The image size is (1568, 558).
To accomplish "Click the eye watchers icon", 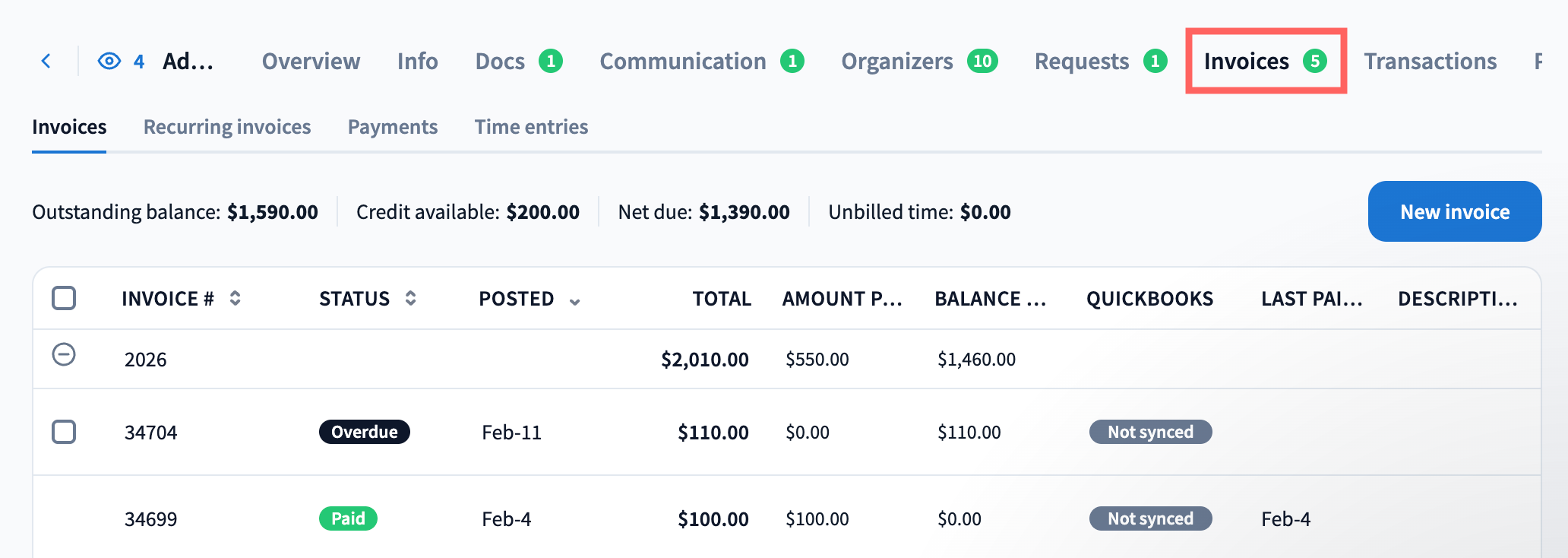I will 109,61.
